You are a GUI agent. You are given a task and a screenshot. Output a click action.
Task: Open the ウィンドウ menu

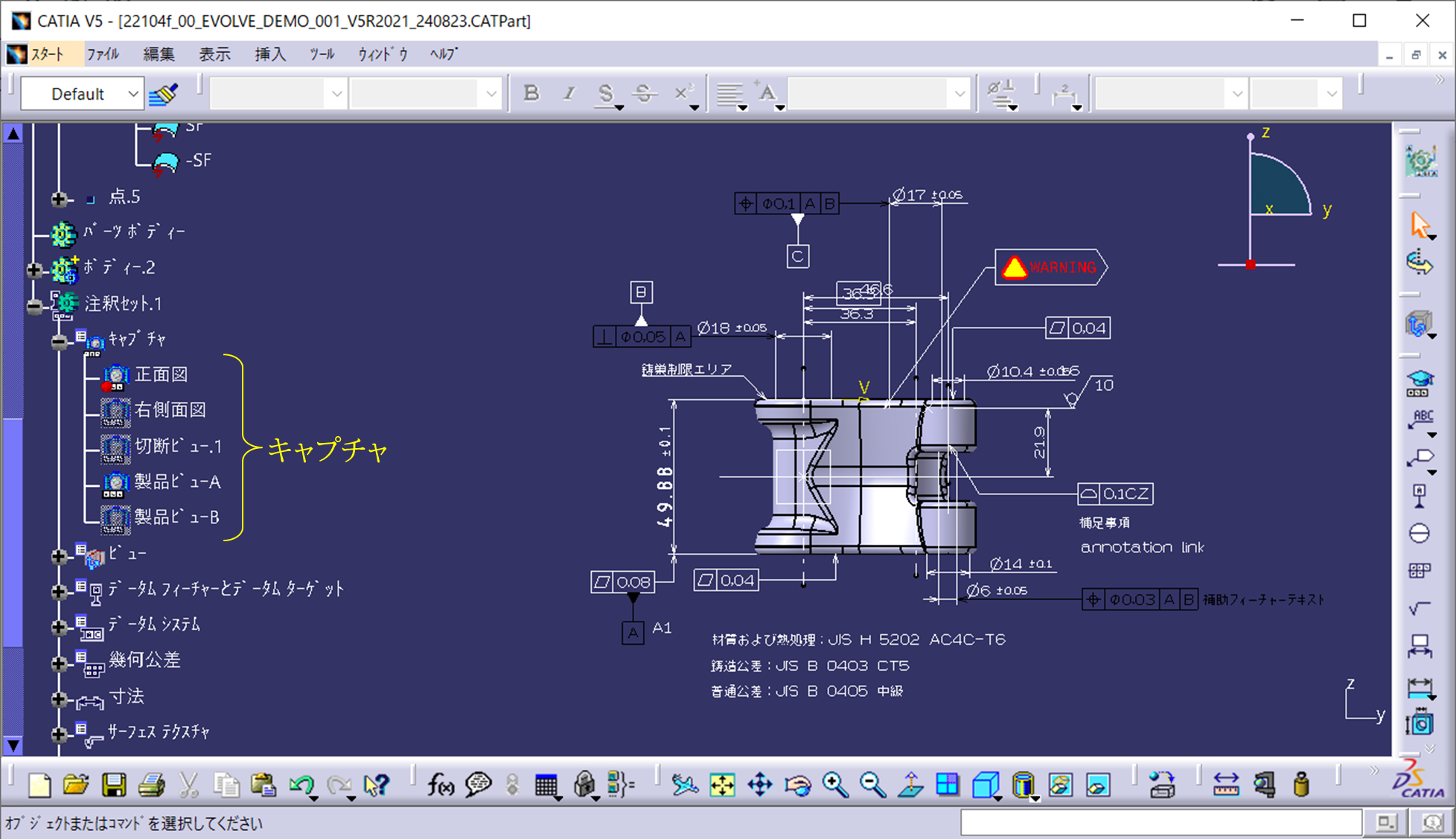point(383,54)
